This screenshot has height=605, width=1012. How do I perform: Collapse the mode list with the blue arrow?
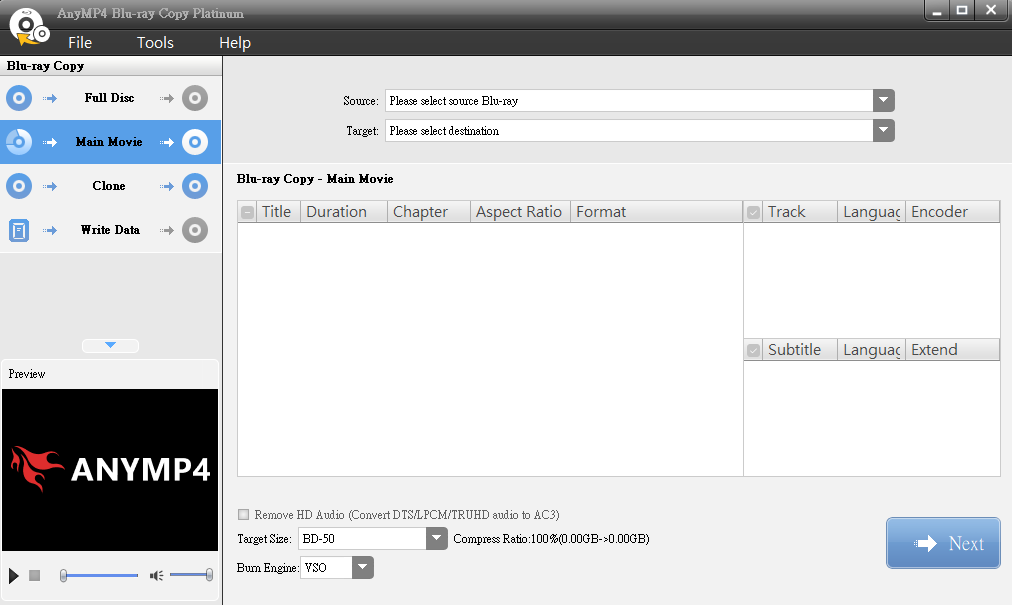click(110, 345)
